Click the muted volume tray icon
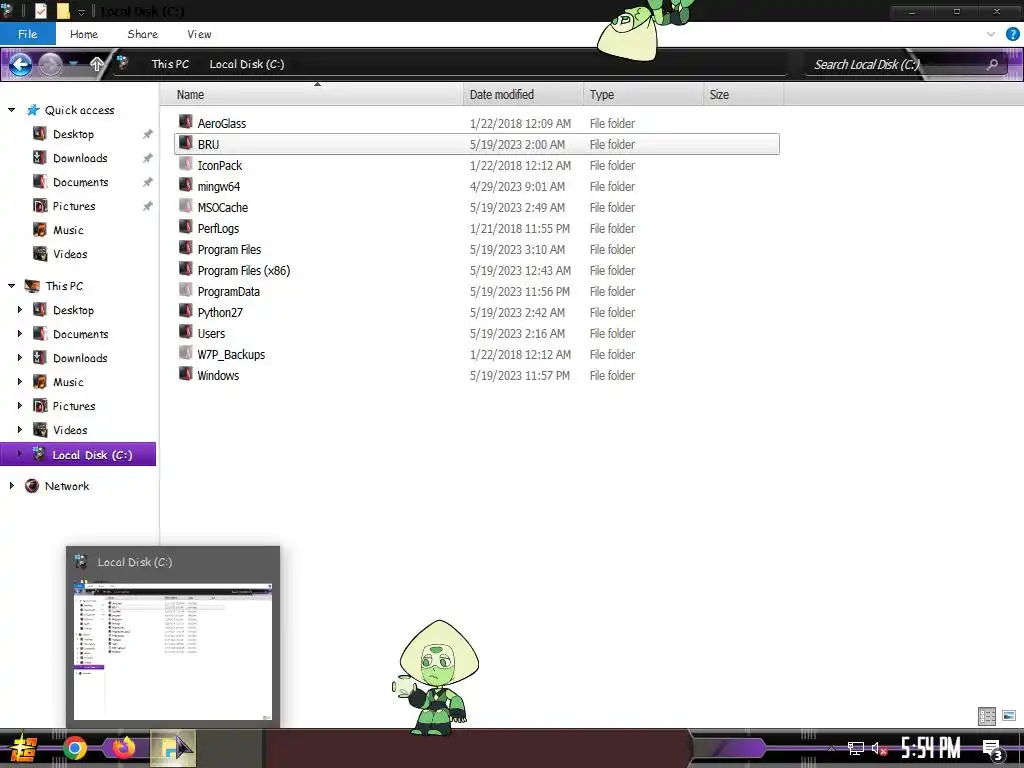 pos(879,748)
